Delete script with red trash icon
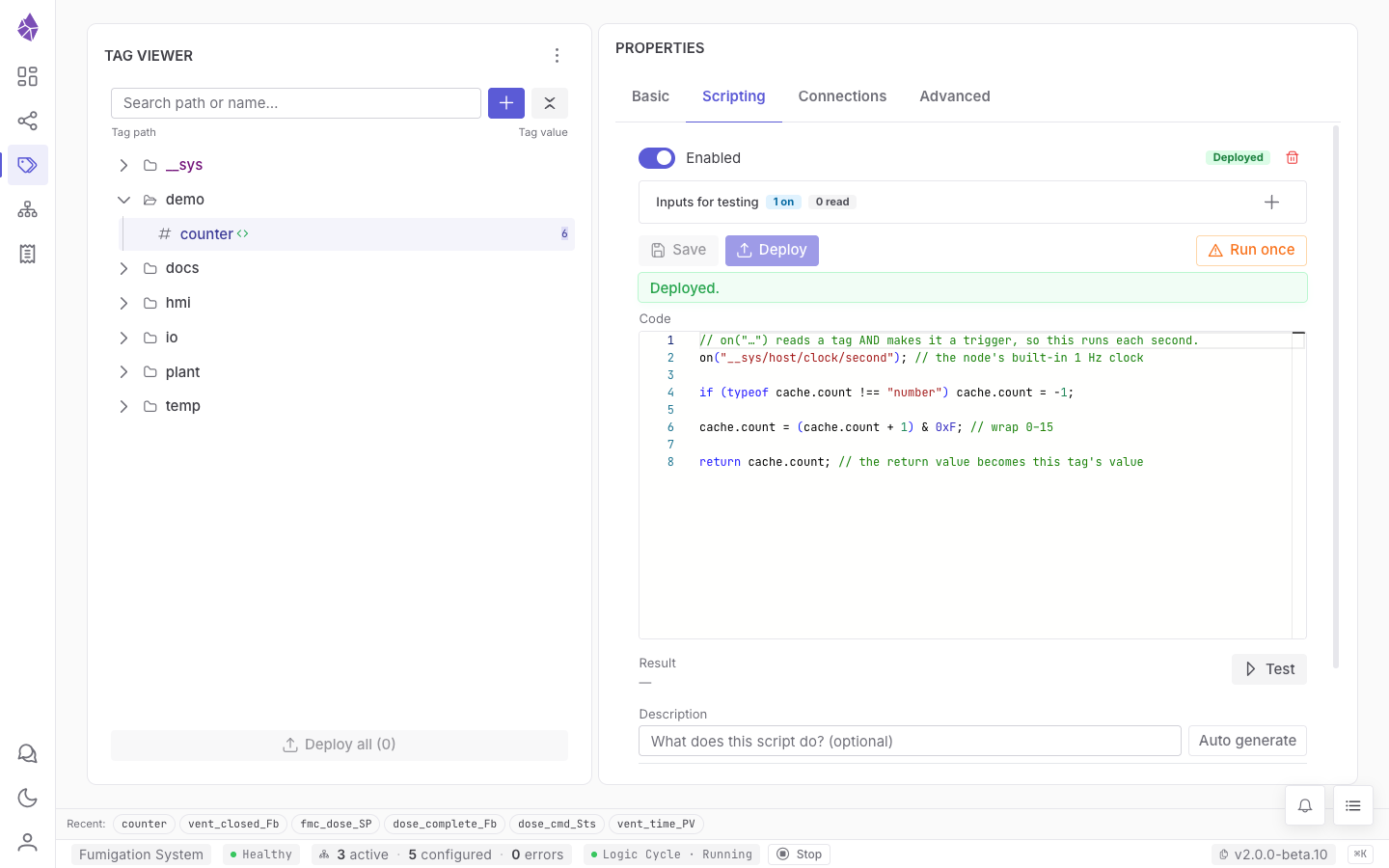The image size is (1389, 868). (x=1293, y=157)
